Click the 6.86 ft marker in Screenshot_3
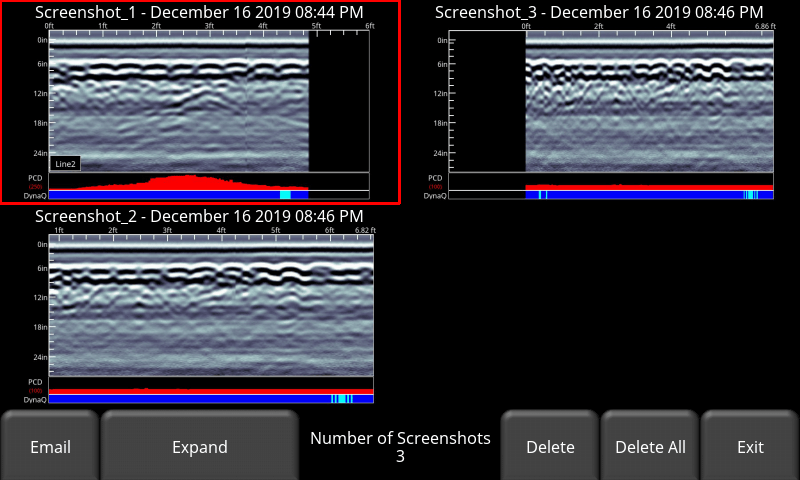Viewport: 800px width, 480px height. [x=765, y=26]
